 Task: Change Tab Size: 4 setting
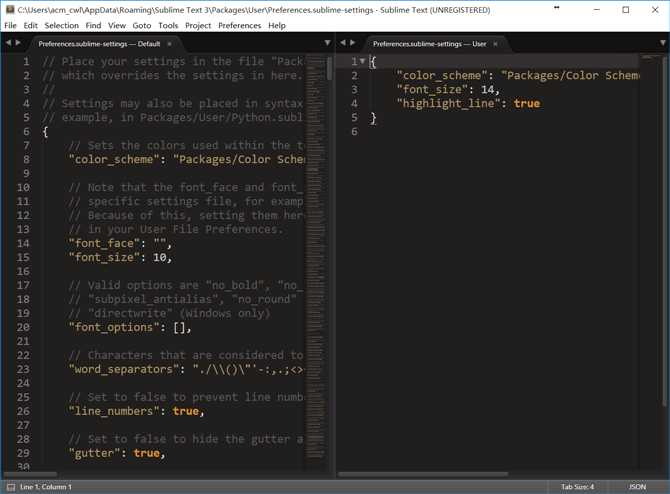(577, 487)
